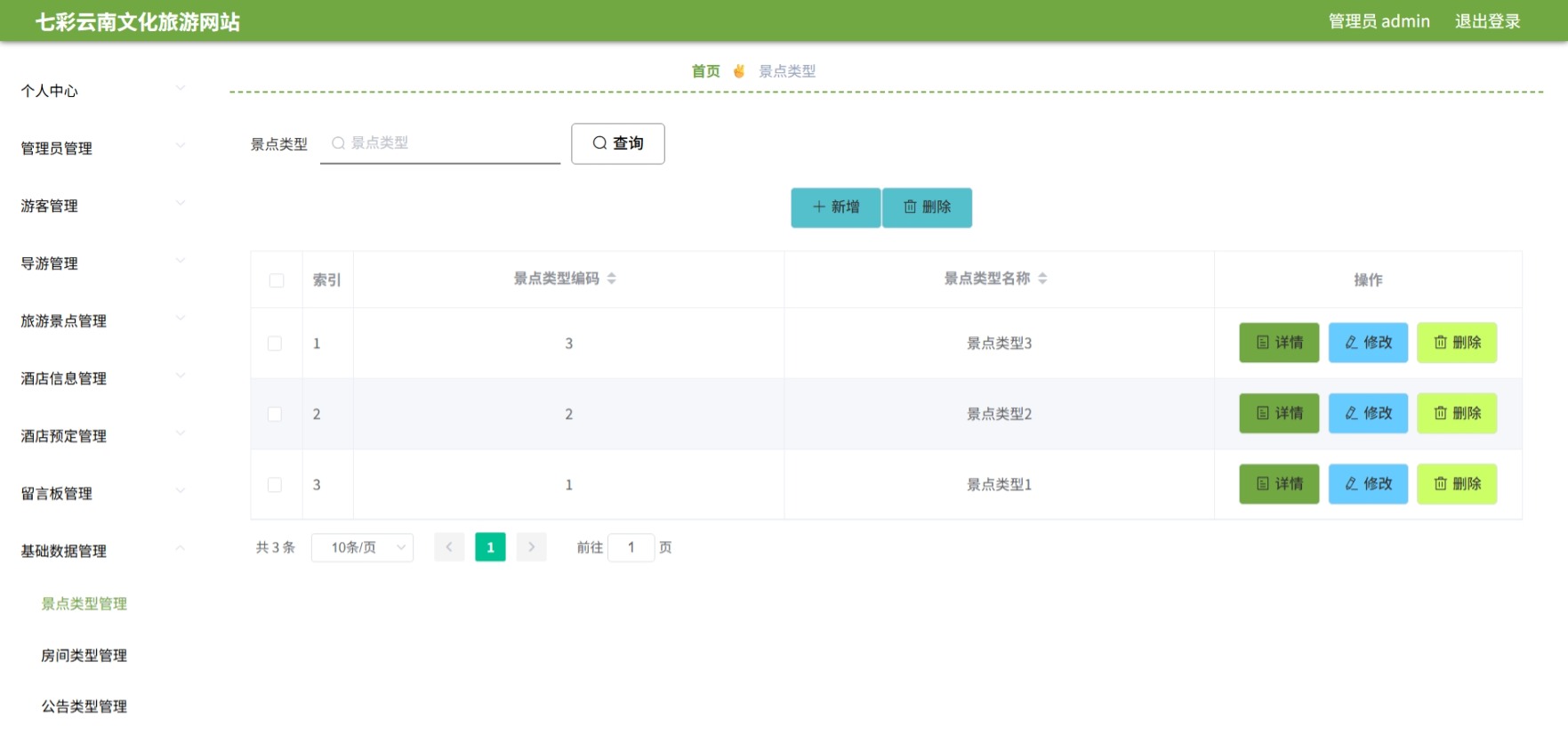Click 删除 for 景点类型1
This screenshot has width=1568, height=751.
point(1457,484)
